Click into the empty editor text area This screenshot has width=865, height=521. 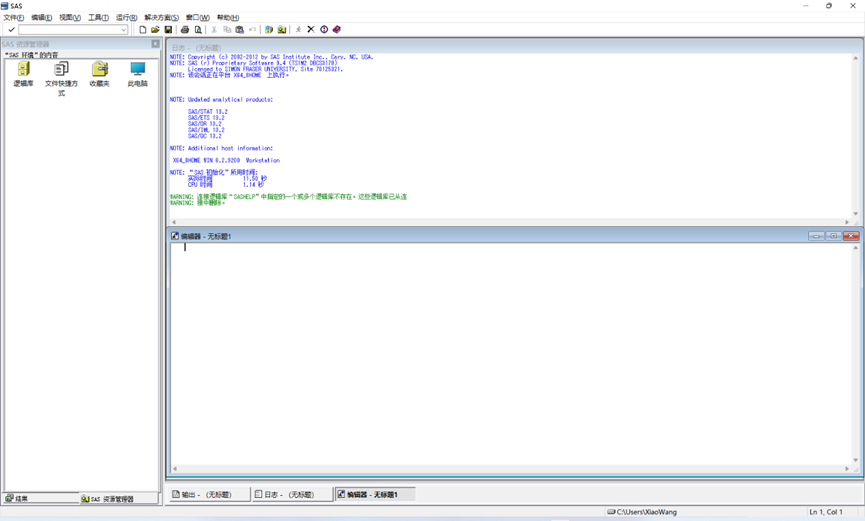(x=510, y=353)
